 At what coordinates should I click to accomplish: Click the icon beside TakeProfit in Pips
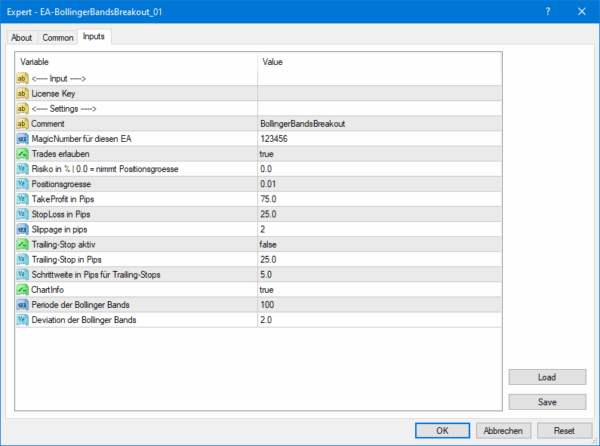click(22, 199)
